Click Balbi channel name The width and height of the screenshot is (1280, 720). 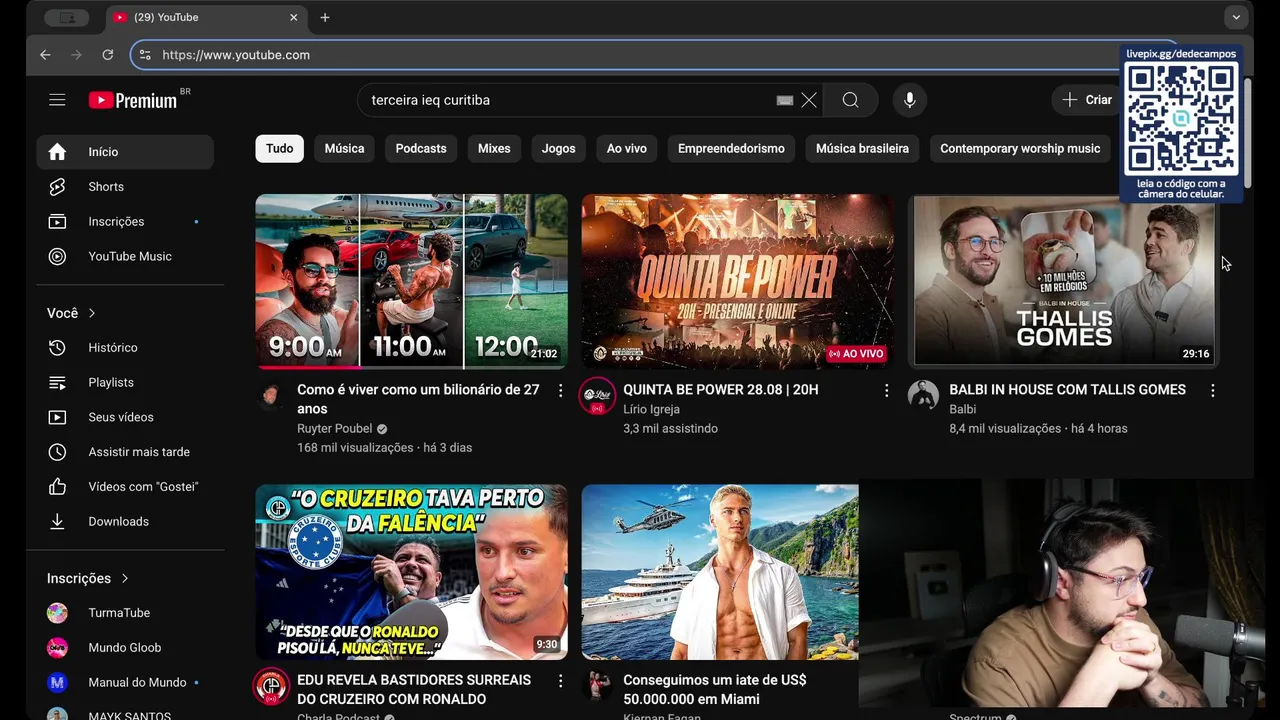pos(963,409)
